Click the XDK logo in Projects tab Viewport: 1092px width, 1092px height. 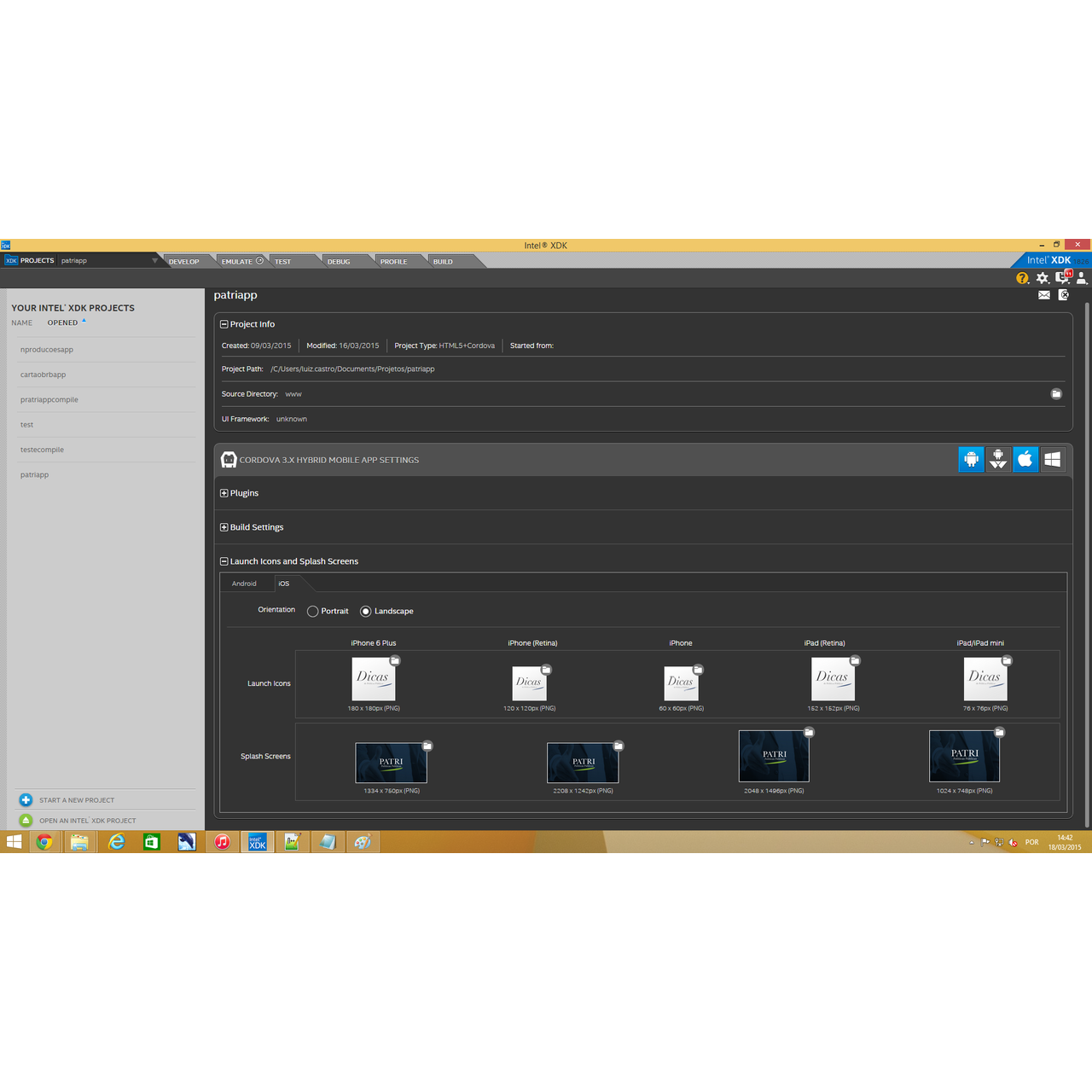point(11,261)
